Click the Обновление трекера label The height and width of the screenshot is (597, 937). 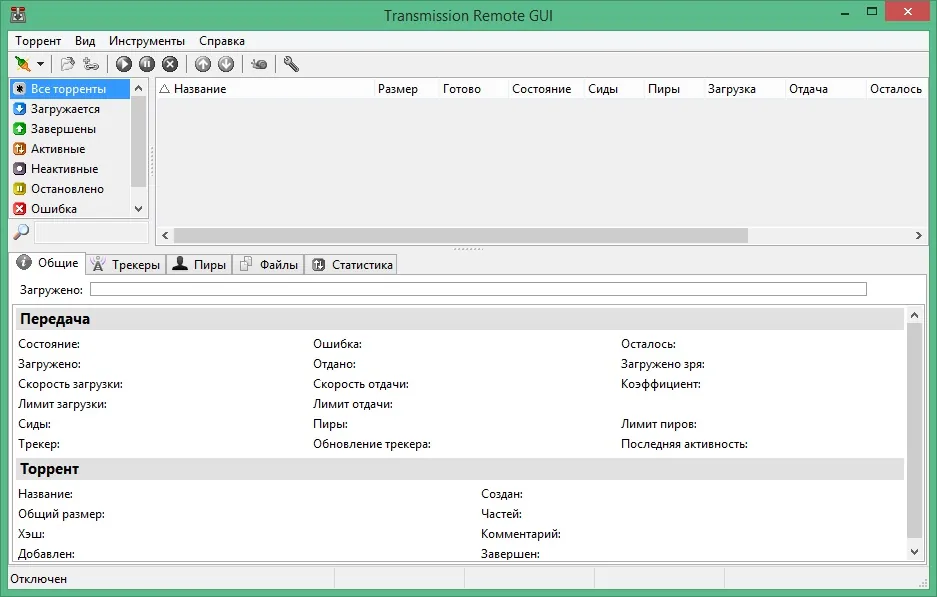[x=372, y=444]
